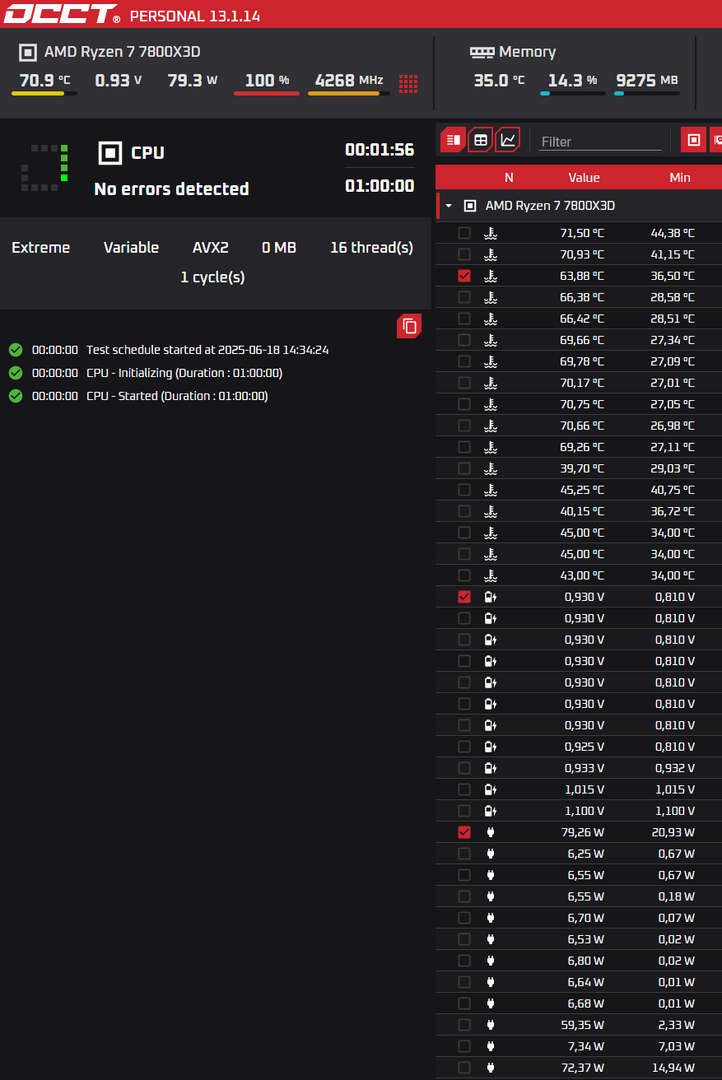Uncheck the ticked 0,930 V voltage checkbox

pos(464,597)
